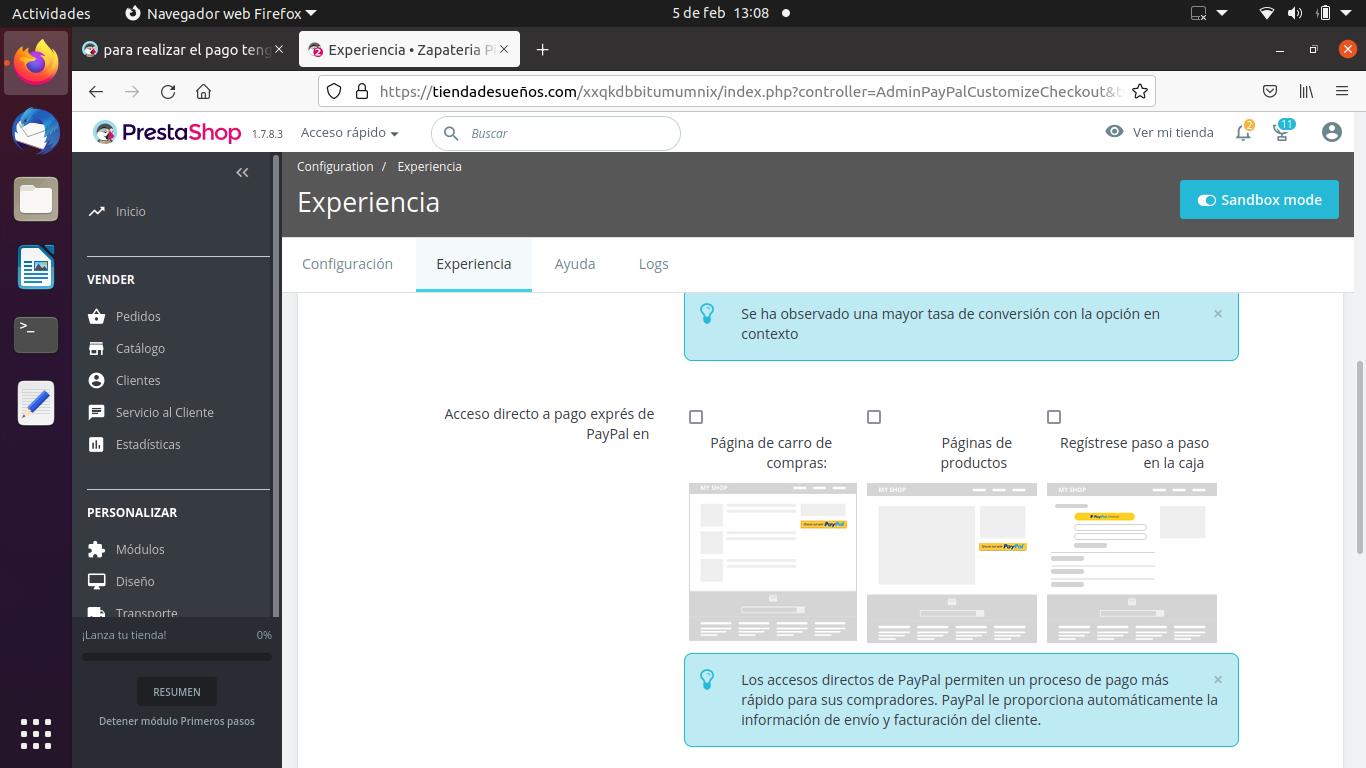Toggle the Sandbox mode button
This screenshot has height=768, width=1366.
pos(1259,199)
